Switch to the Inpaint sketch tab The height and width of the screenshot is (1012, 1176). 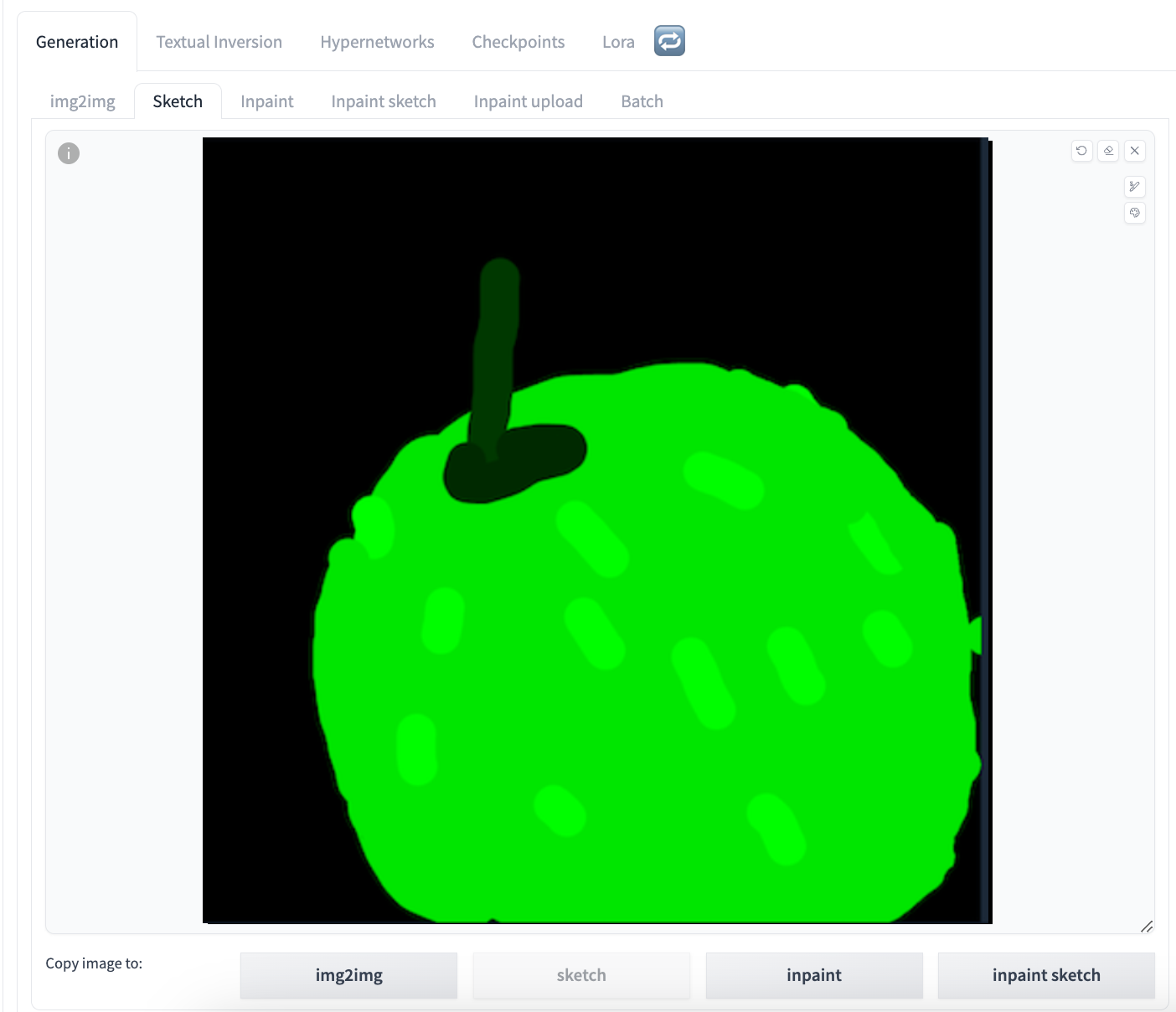pyautogui.click(x=383, y=101)
